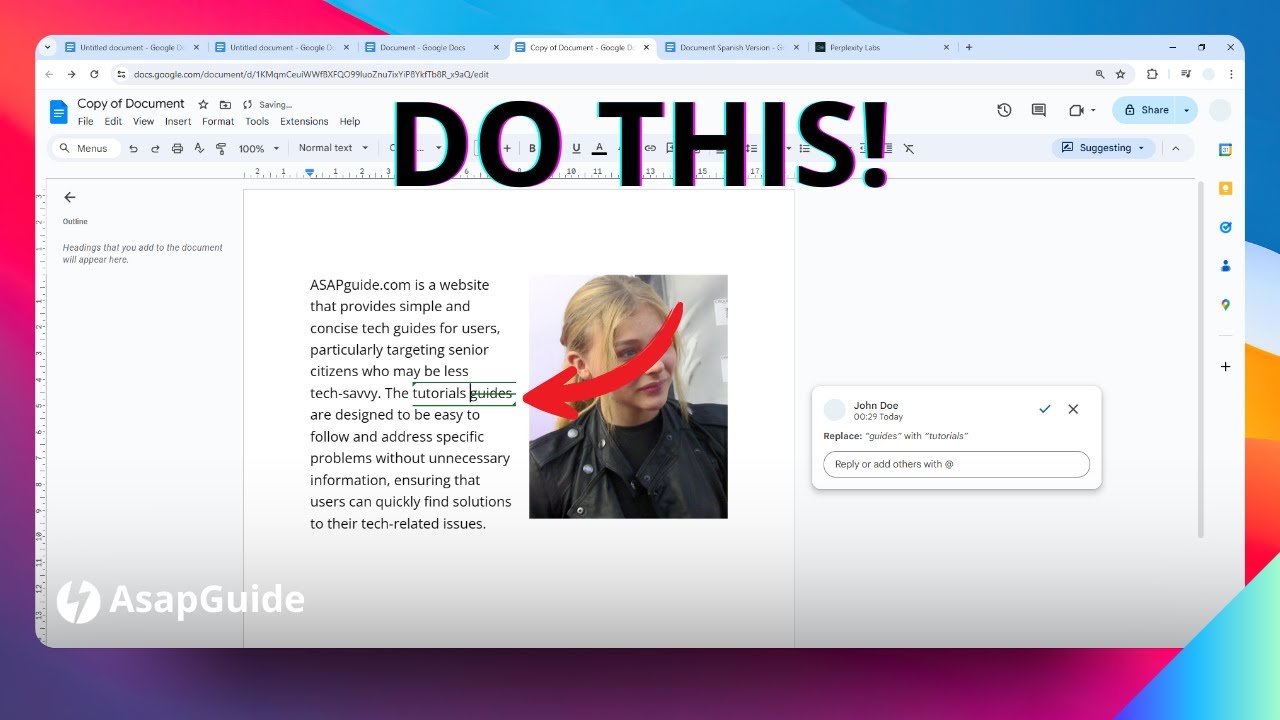Open the Chrome profile avatar
The image size is (1280, 720).
click(x=1208, y=74)
